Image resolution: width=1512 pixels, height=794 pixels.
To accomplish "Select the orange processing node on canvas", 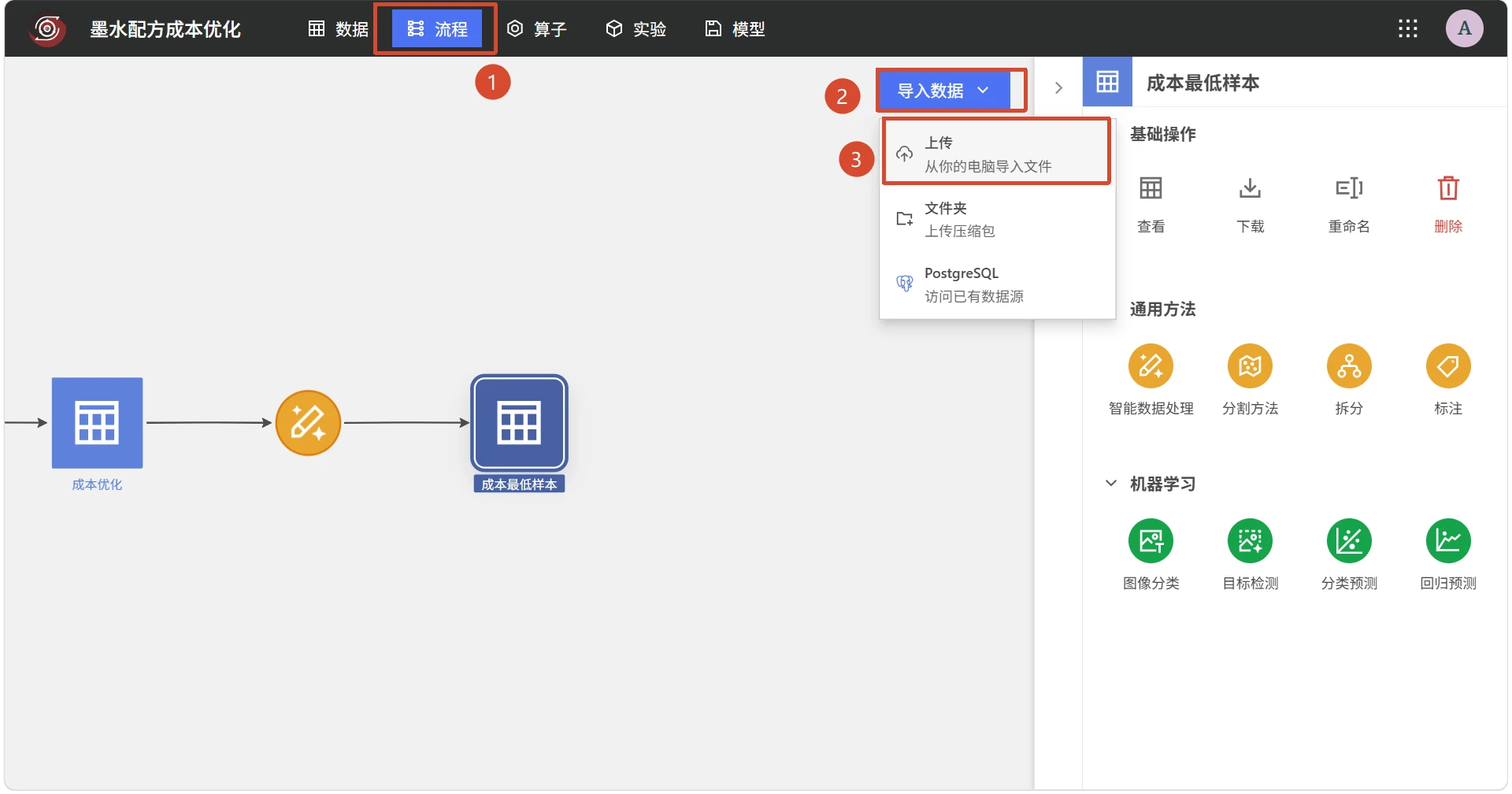I will 308,423.
